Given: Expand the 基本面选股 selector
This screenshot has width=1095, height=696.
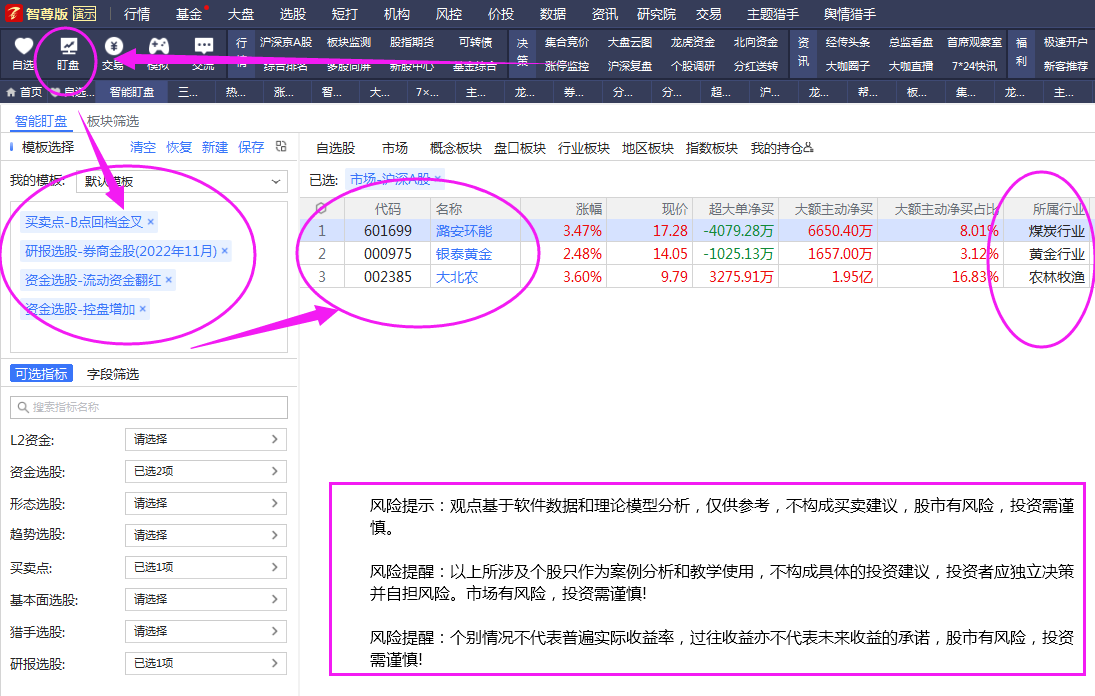Looking at the screenshot, I should [x=206, y=600].
